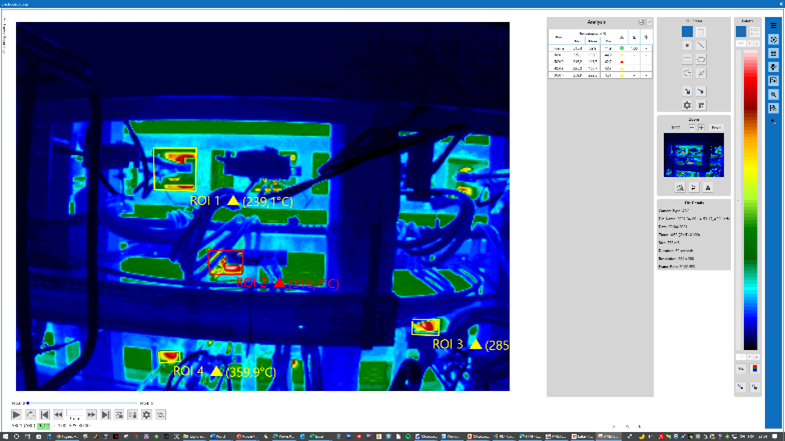Open ROI settings gear icon
This screenshot has height=441, width=785.
pyautogui.click(x=687, y=105)
